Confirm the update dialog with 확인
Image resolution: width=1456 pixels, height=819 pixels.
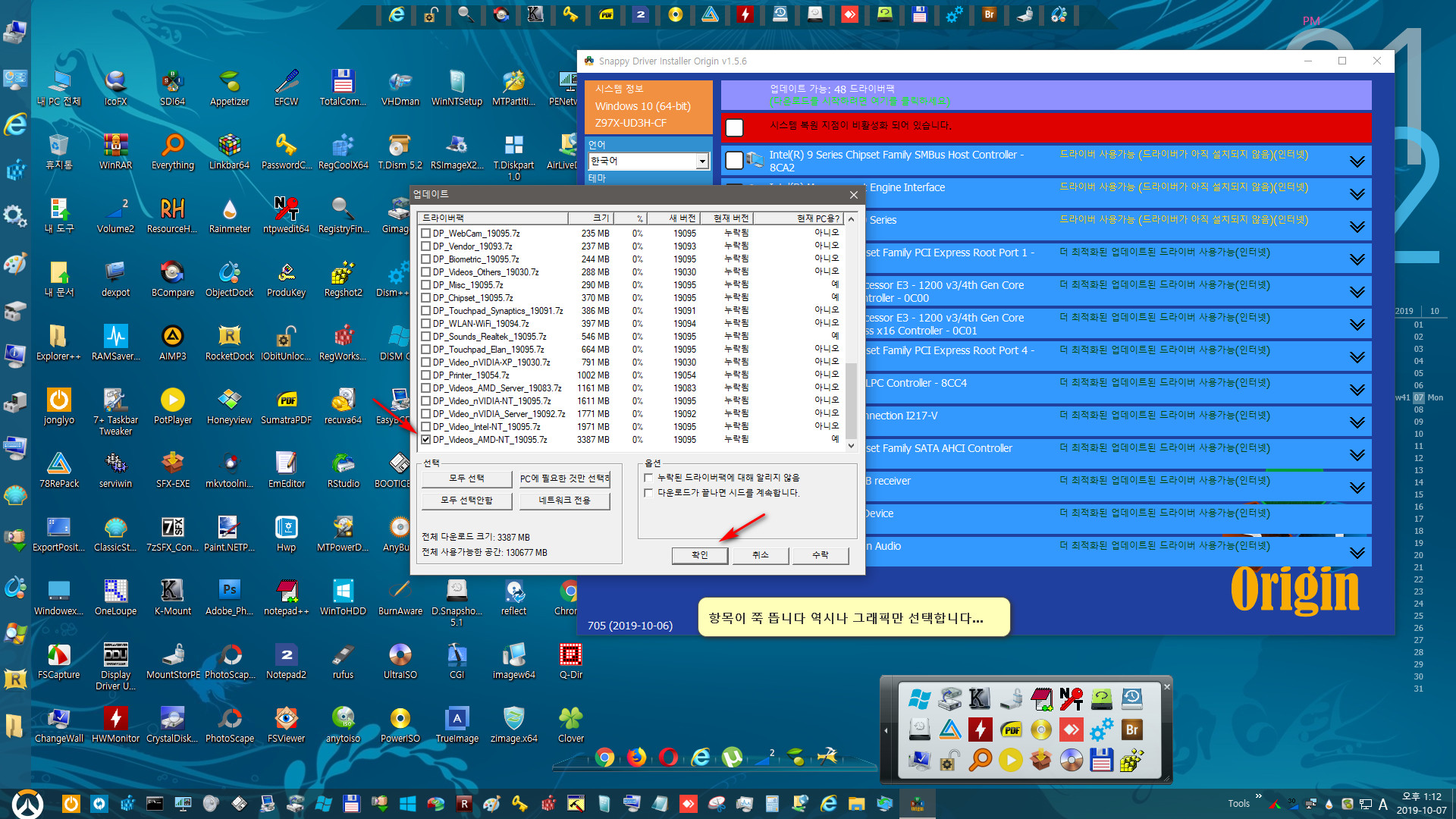pos(699,555)
